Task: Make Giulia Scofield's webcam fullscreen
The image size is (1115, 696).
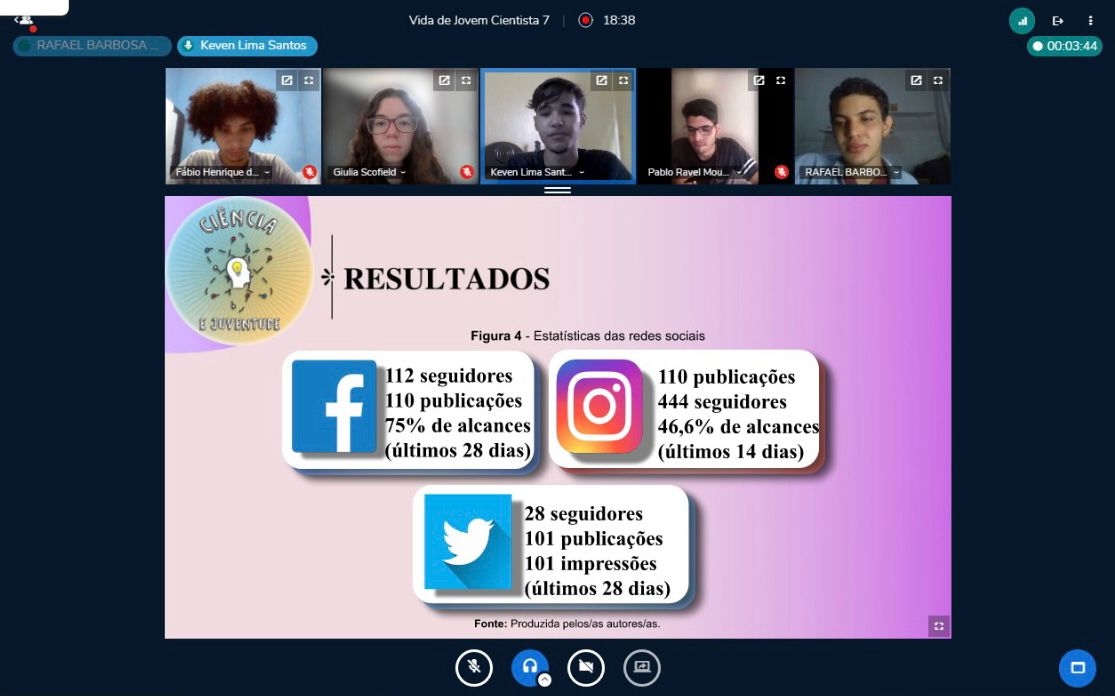Action: pyautogui.click(x=466, y=80)
